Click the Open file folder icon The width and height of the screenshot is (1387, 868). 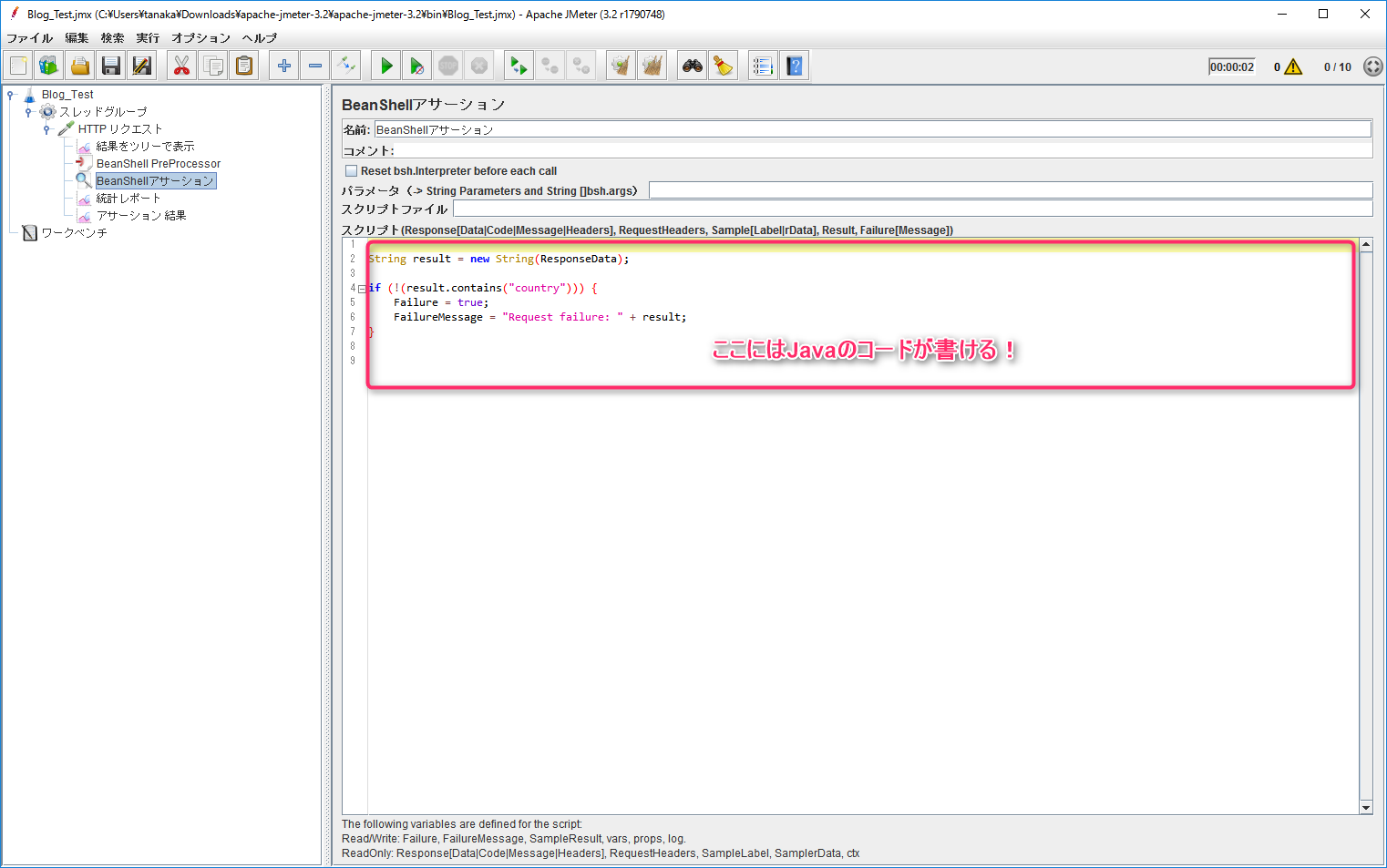tap(80, 66)
